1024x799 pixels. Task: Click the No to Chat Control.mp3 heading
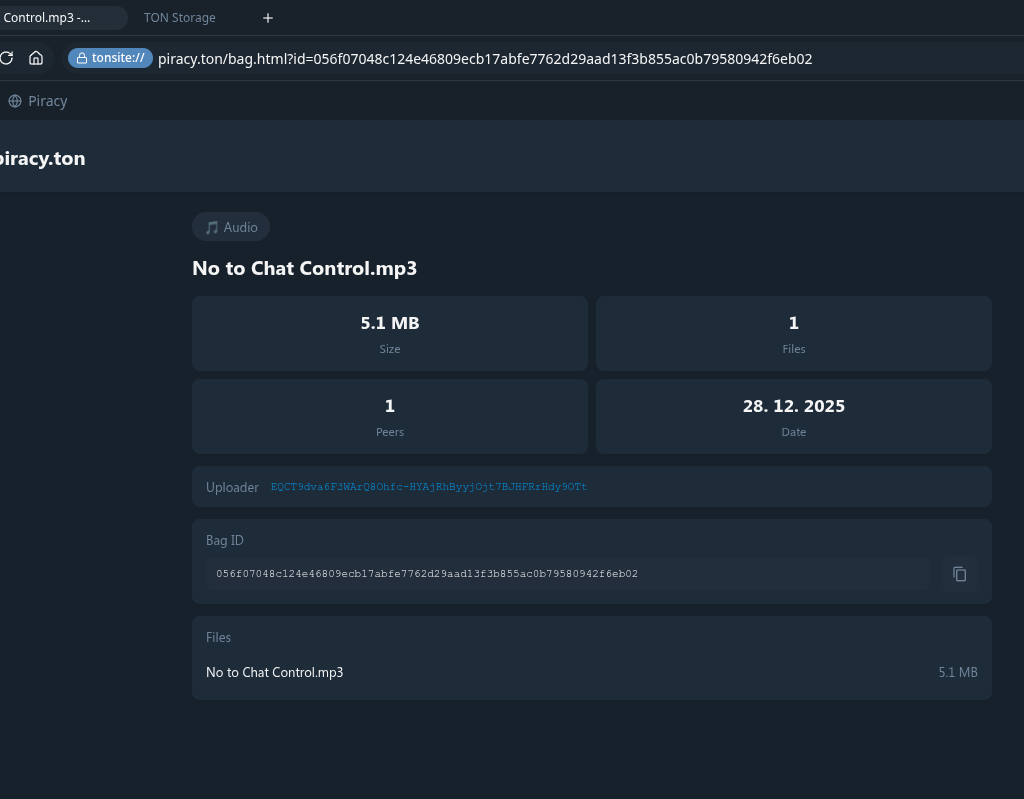[x=304, y=268]
